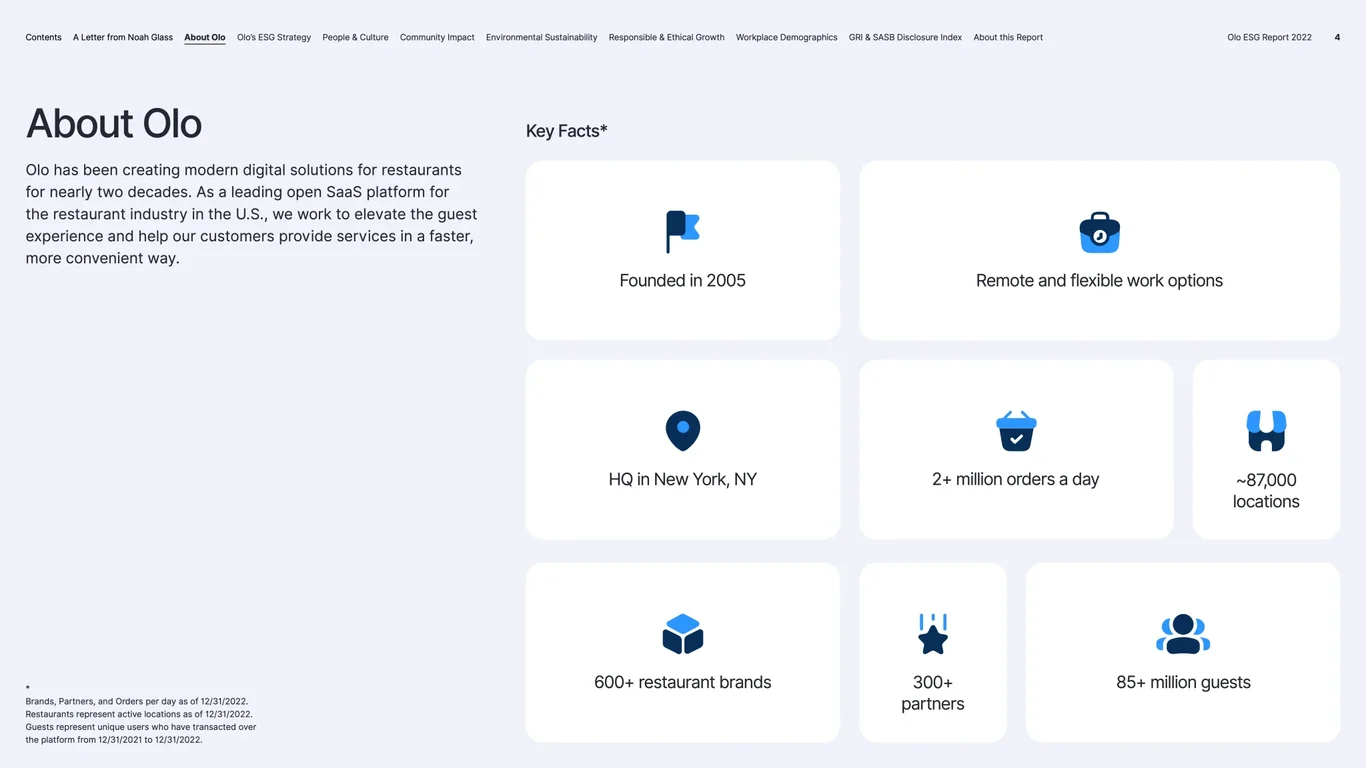Open the Community Impact section

click(x=437, y=37)
